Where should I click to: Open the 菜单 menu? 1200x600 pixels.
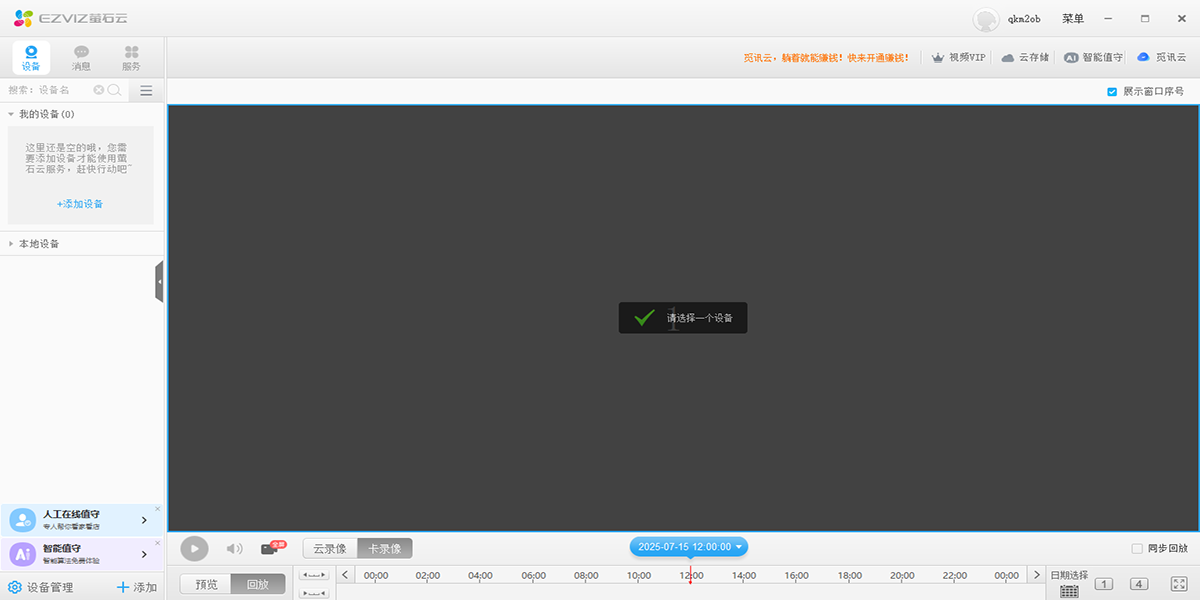pos(1072,18)
